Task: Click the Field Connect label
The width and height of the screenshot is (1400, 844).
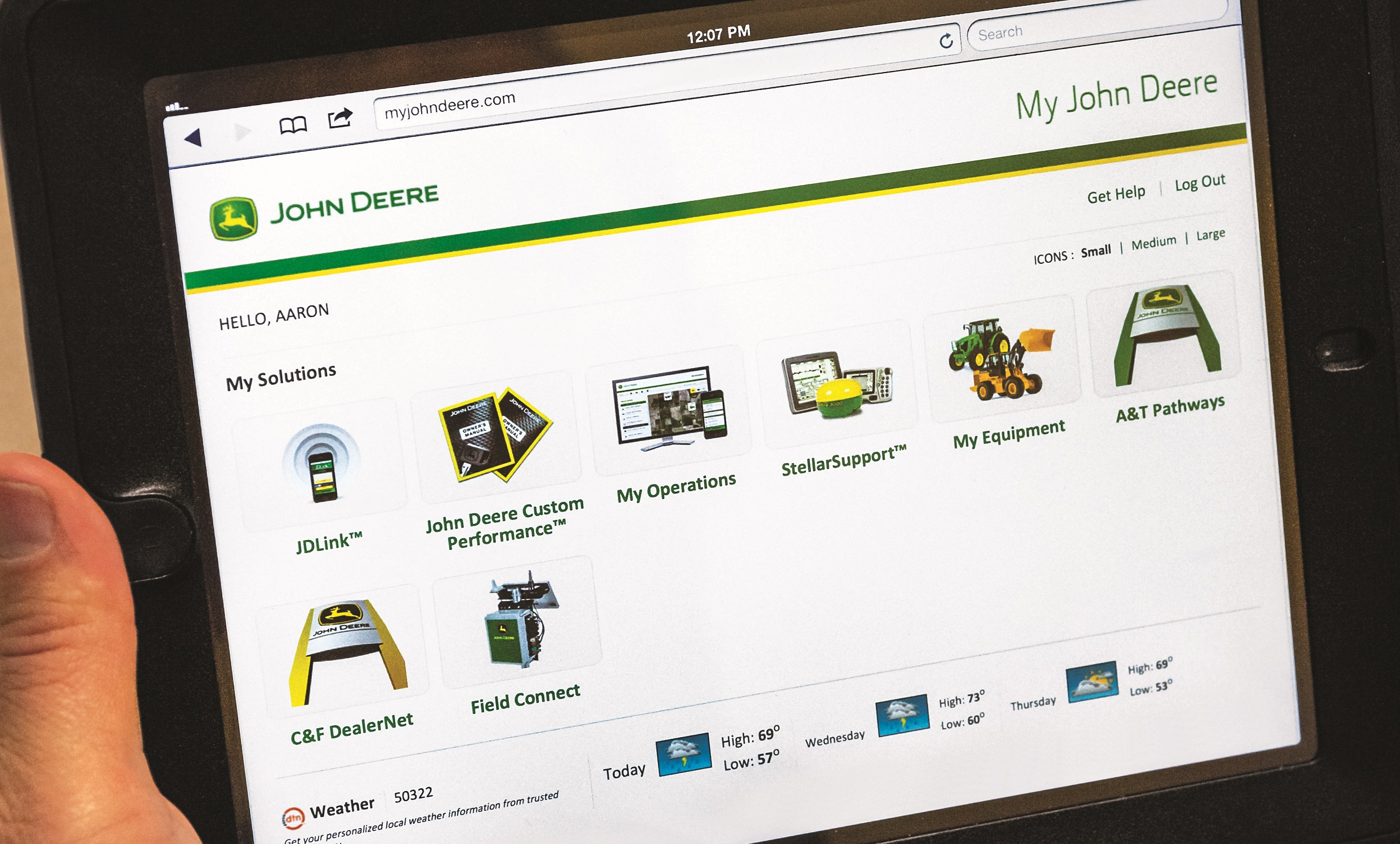Action: coord(525,699)
